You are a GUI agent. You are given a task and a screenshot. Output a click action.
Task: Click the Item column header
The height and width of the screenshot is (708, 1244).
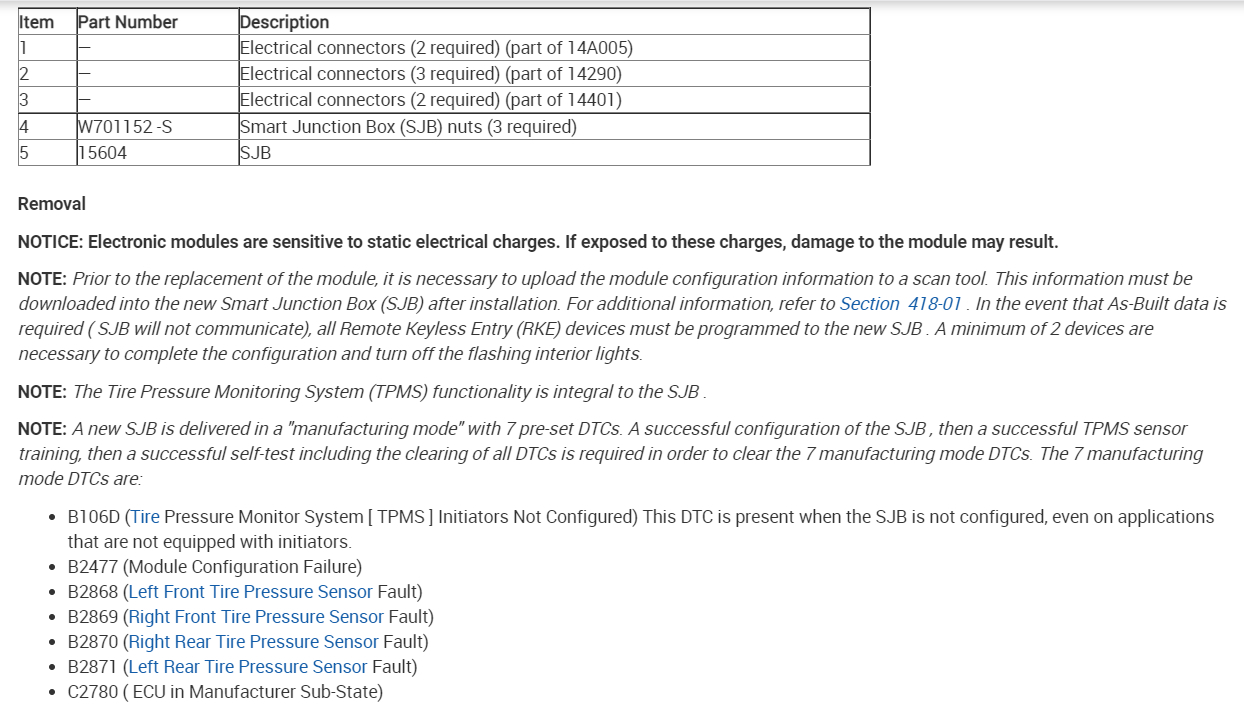coord(37,22)
